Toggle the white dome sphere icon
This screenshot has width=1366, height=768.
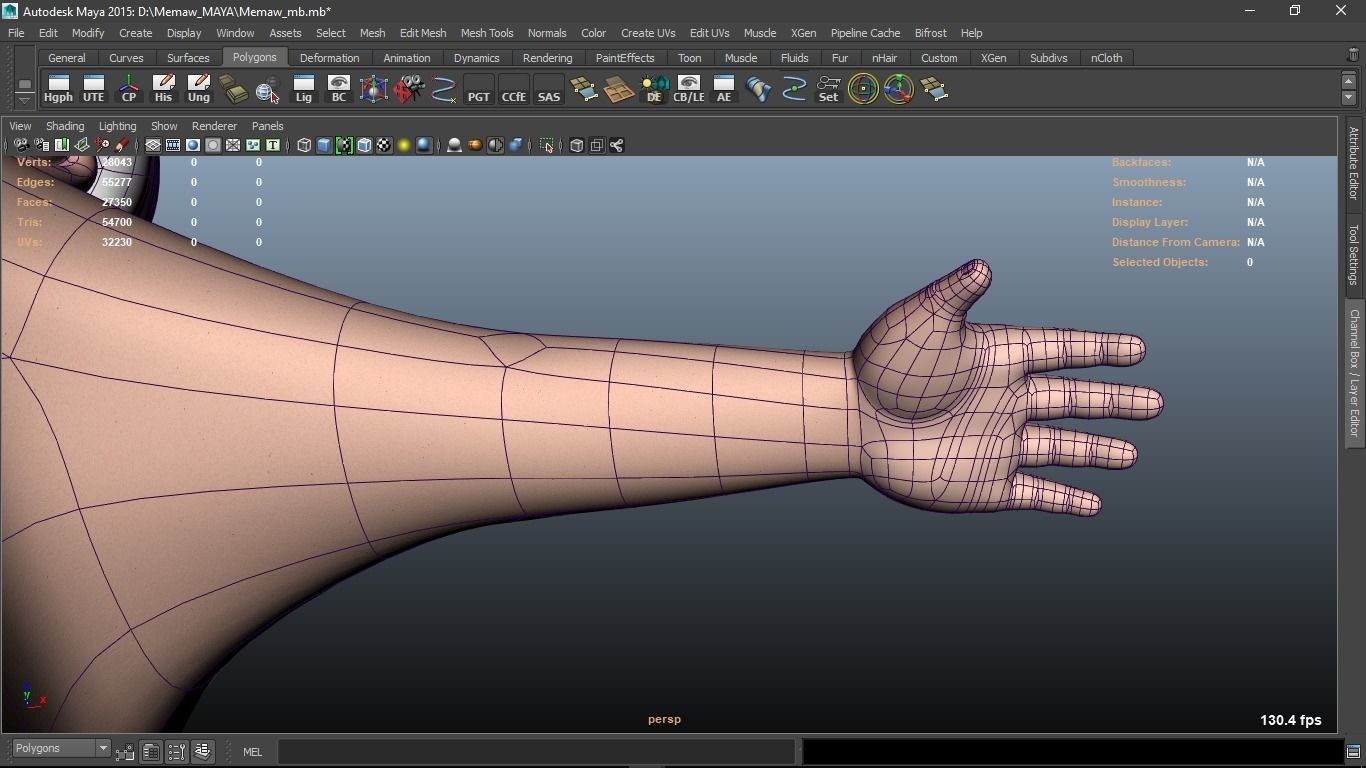point(454,145)
